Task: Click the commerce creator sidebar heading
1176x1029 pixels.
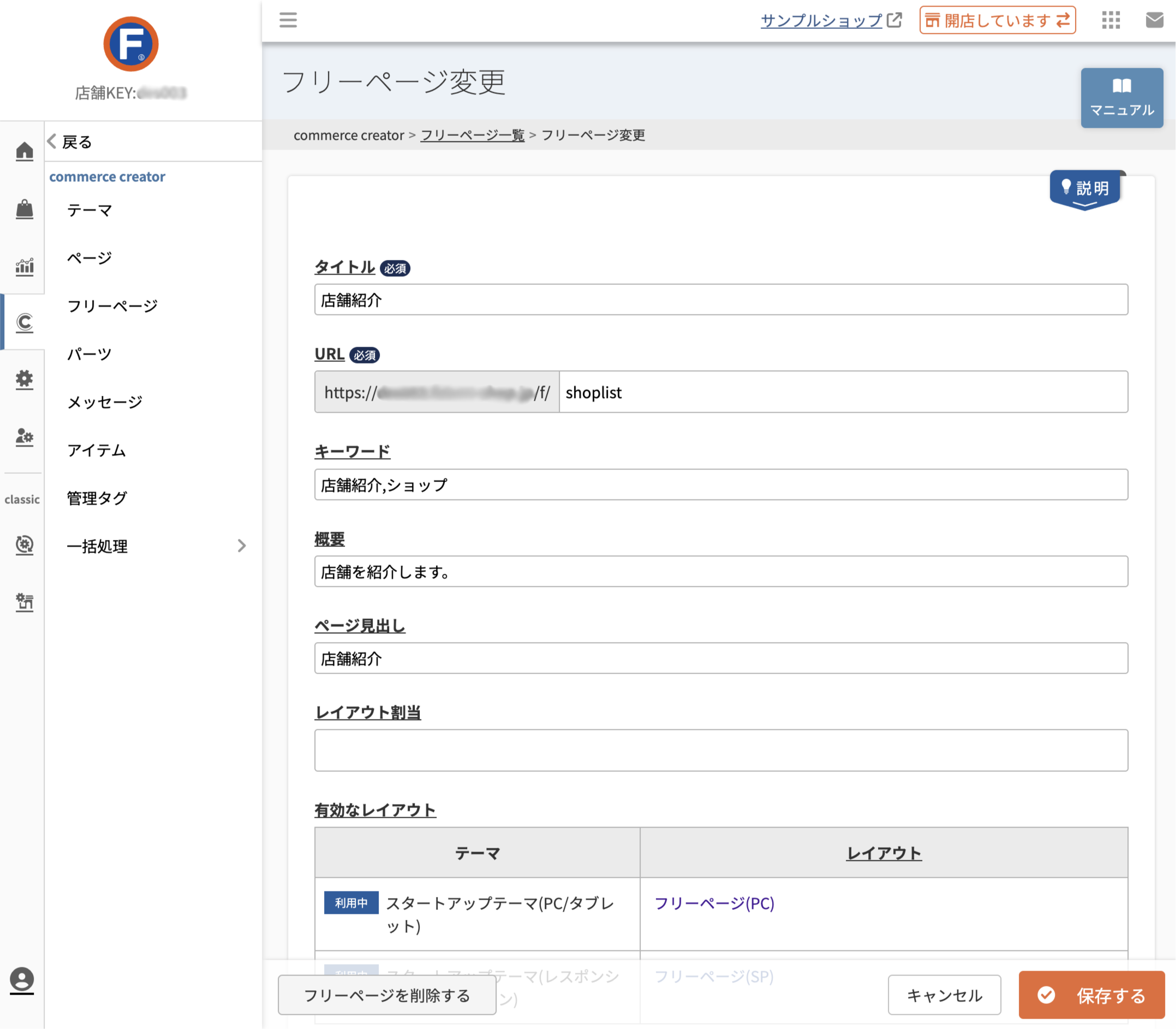Action: pyautogui.click(x=107, y=177)
